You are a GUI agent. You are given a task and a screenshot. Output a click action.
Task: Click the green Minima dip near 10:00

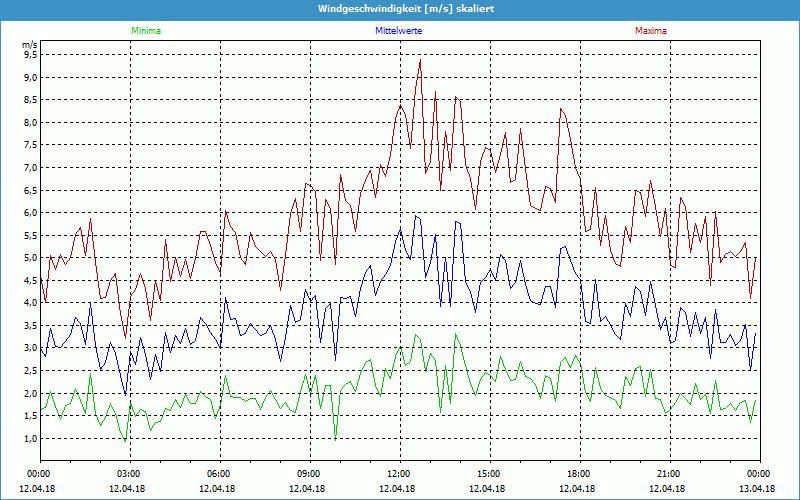point(335,439)
